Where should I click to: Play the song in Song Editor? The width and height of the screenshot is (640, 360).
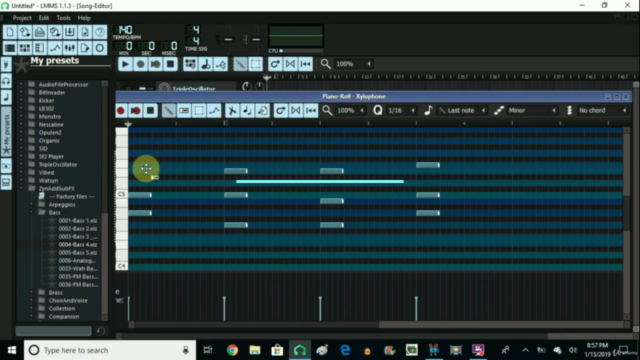125,64
